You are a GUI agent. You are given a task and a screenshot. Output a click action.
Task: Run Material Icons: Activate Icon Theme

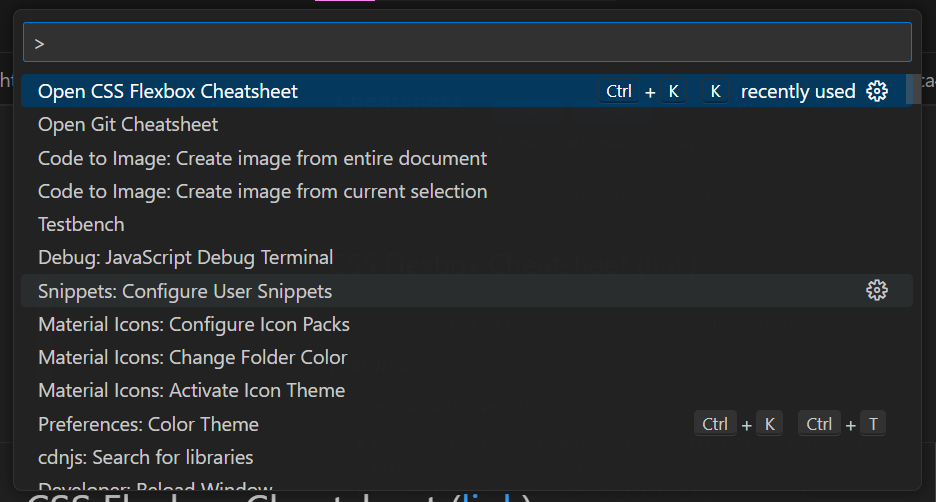191,391
